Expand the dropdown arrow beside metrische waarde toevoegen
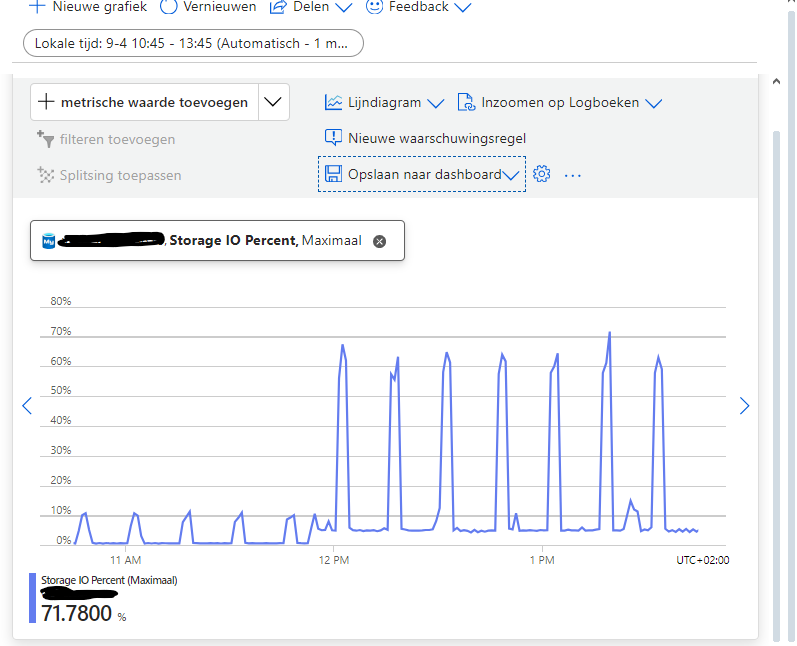The image size is (797, 646). point(273,102)
